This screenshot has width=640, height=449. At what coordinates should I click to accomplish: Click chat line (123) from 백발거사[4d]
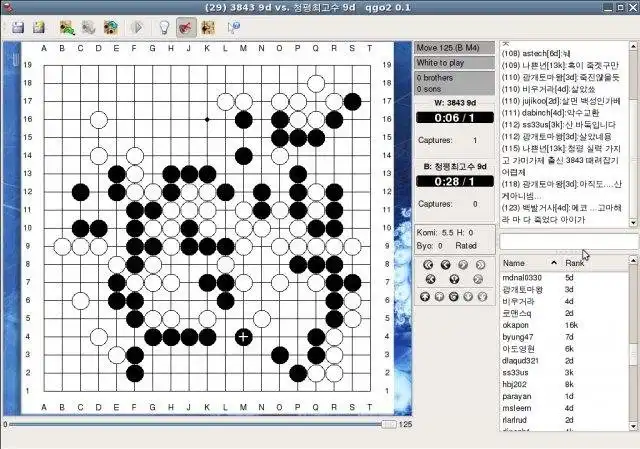562,213
